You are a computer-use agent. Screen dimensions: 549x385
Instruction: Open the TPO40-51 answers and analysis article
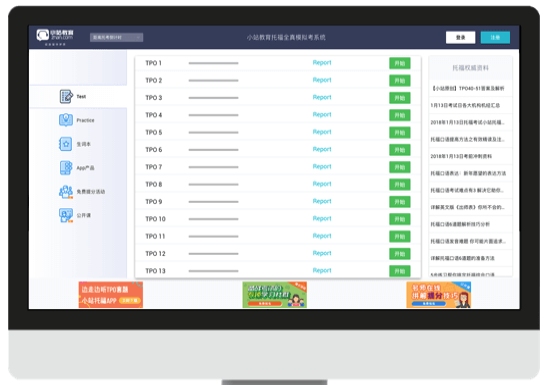coord(468,89)
